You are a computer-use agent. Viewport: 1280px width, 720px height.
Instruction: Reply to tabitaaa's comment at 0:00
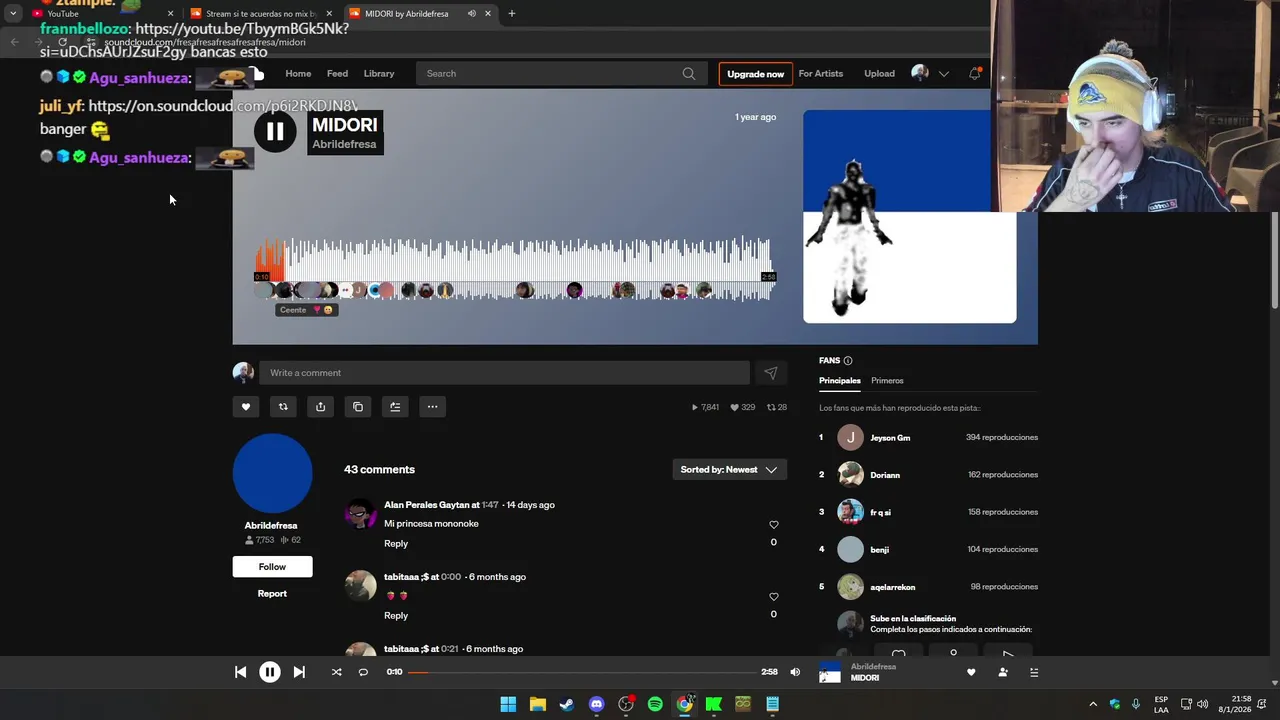point(396,616)
